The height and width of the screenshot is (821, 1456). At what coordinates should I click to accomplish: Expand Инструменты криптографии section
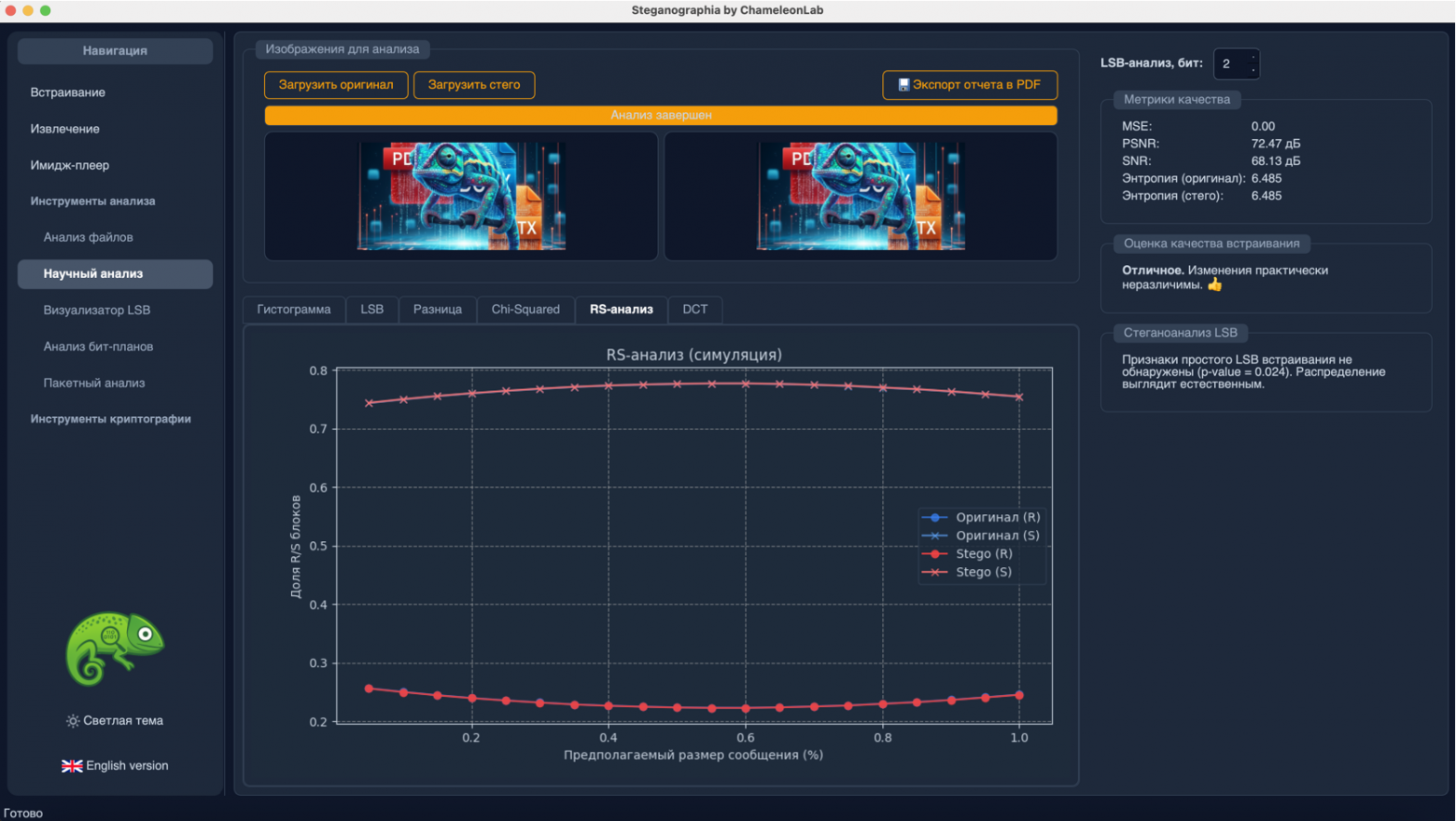(110, 419)
